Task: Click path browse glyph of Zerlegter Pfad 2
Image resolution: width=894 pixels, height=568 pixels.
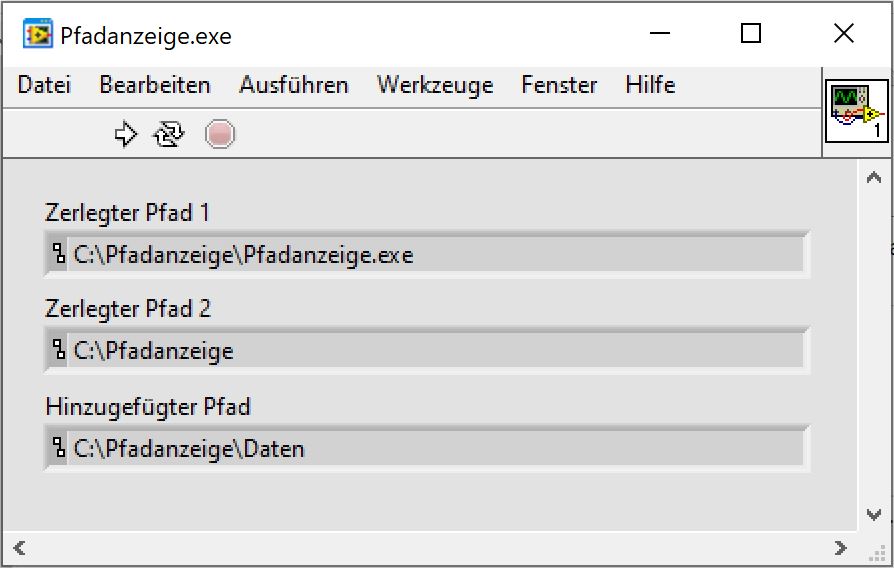Action: 59,352
